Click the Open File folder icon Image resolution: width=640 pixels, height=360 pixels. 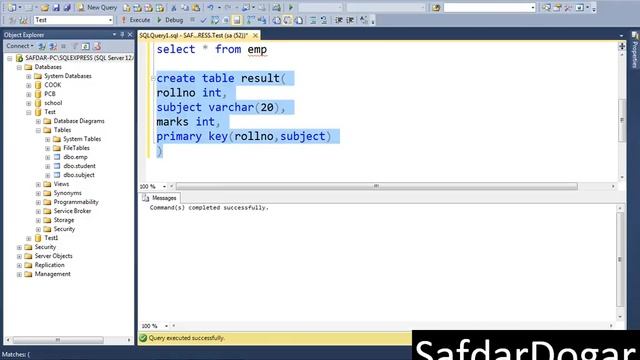(x=45, y=7)
